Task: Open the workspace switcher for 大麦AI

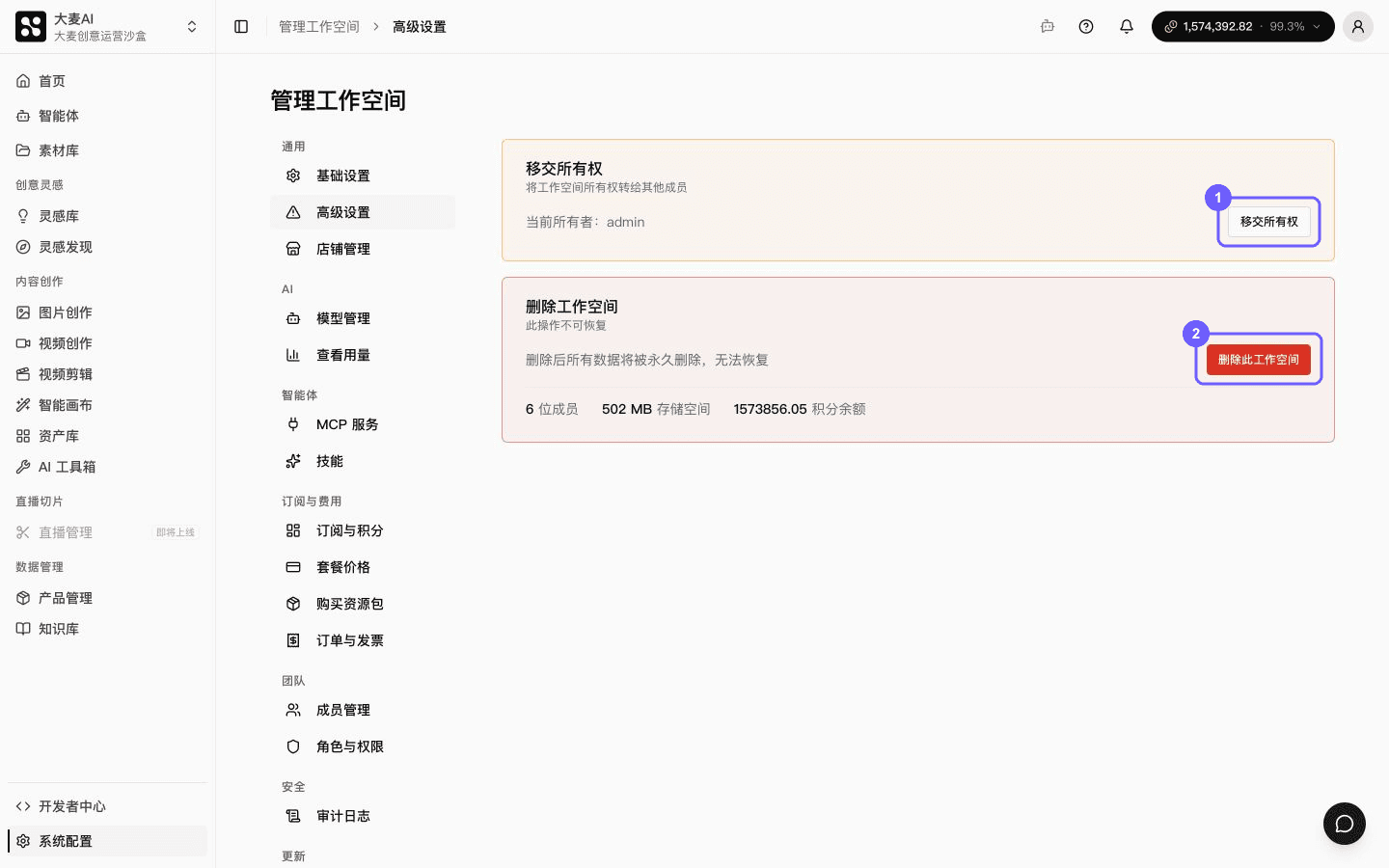Action: [x=108, y=27]
